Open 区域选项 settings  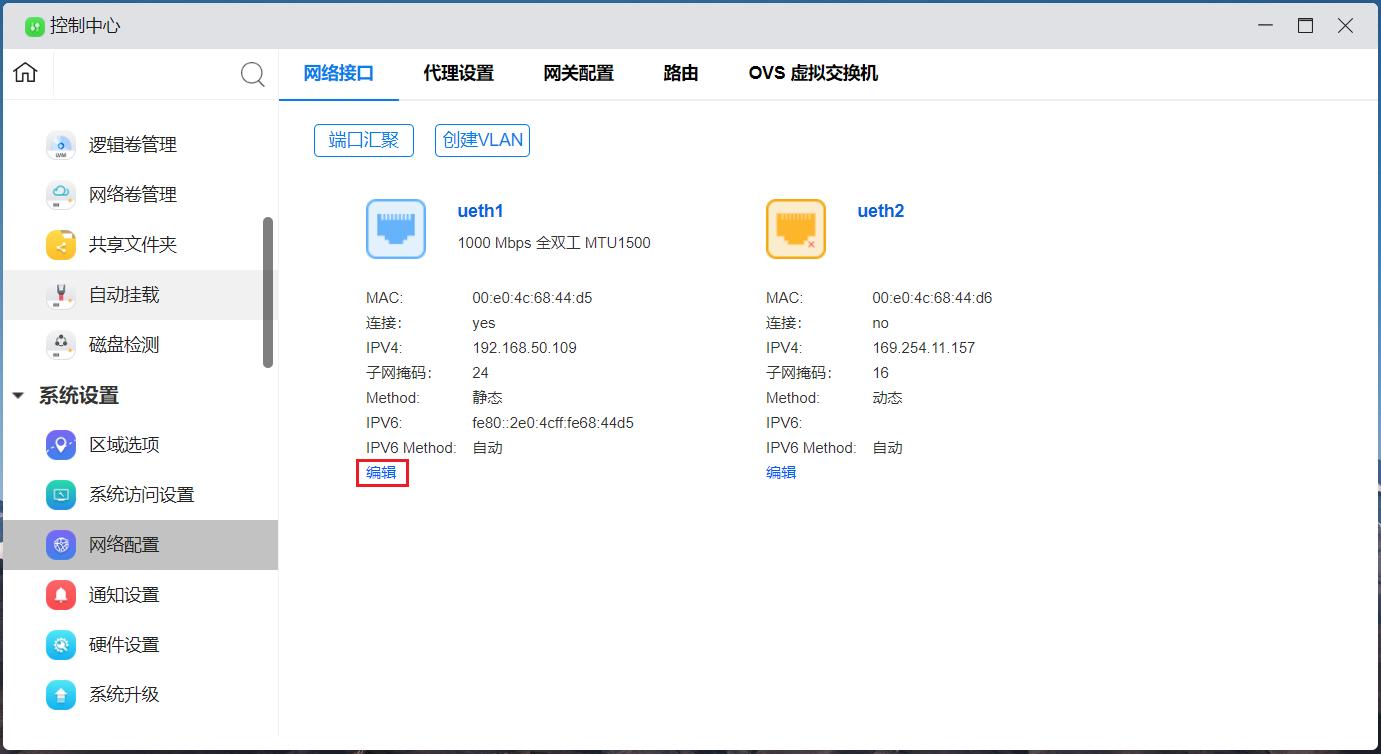[x=124, y=445]
